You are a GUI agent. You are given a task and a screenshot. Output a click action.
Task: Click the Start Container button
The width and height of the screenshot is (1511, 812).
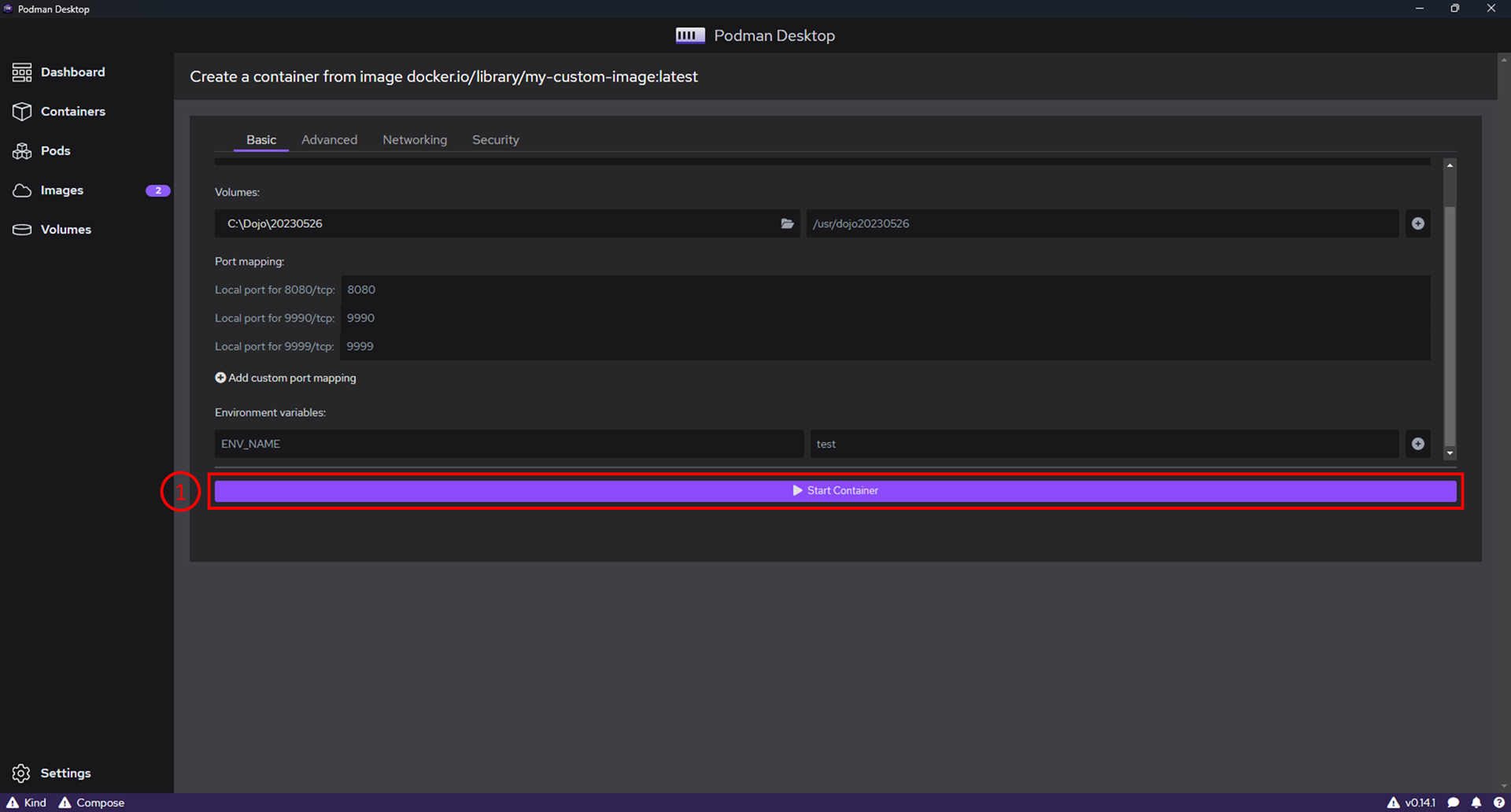835,490
